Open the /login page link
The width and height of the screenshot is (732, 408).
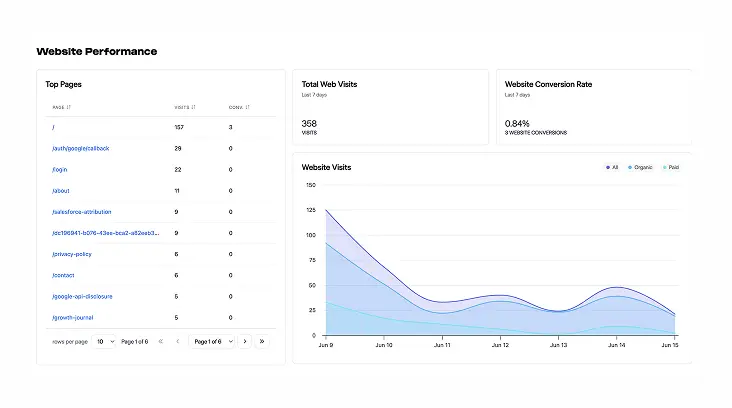pyautogui.click(x=59, y=169)
